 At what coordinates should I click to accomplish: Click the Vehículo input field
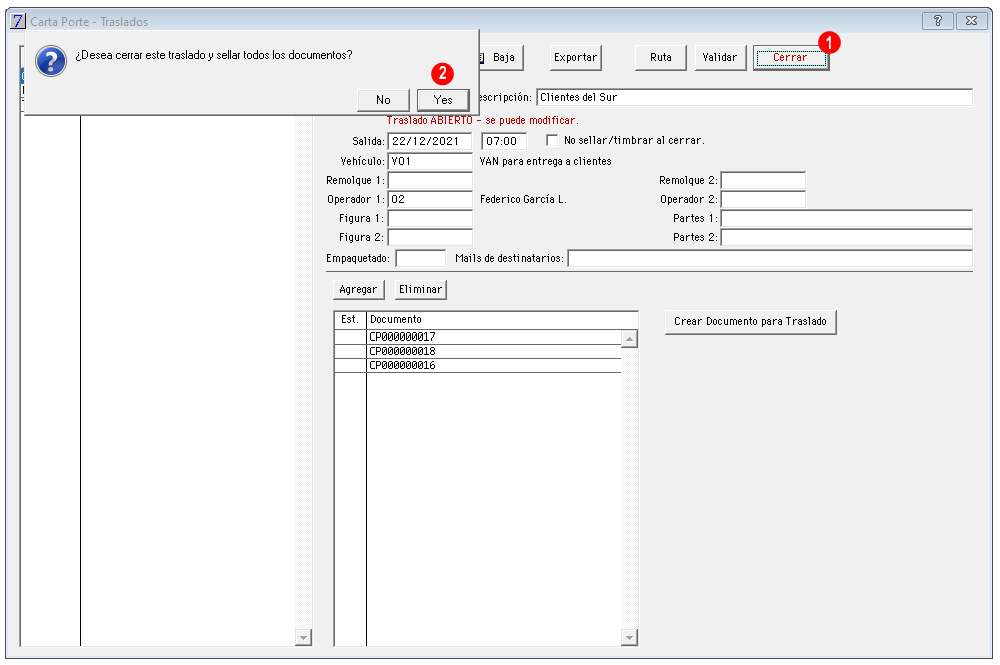click(x=430, y=160)
